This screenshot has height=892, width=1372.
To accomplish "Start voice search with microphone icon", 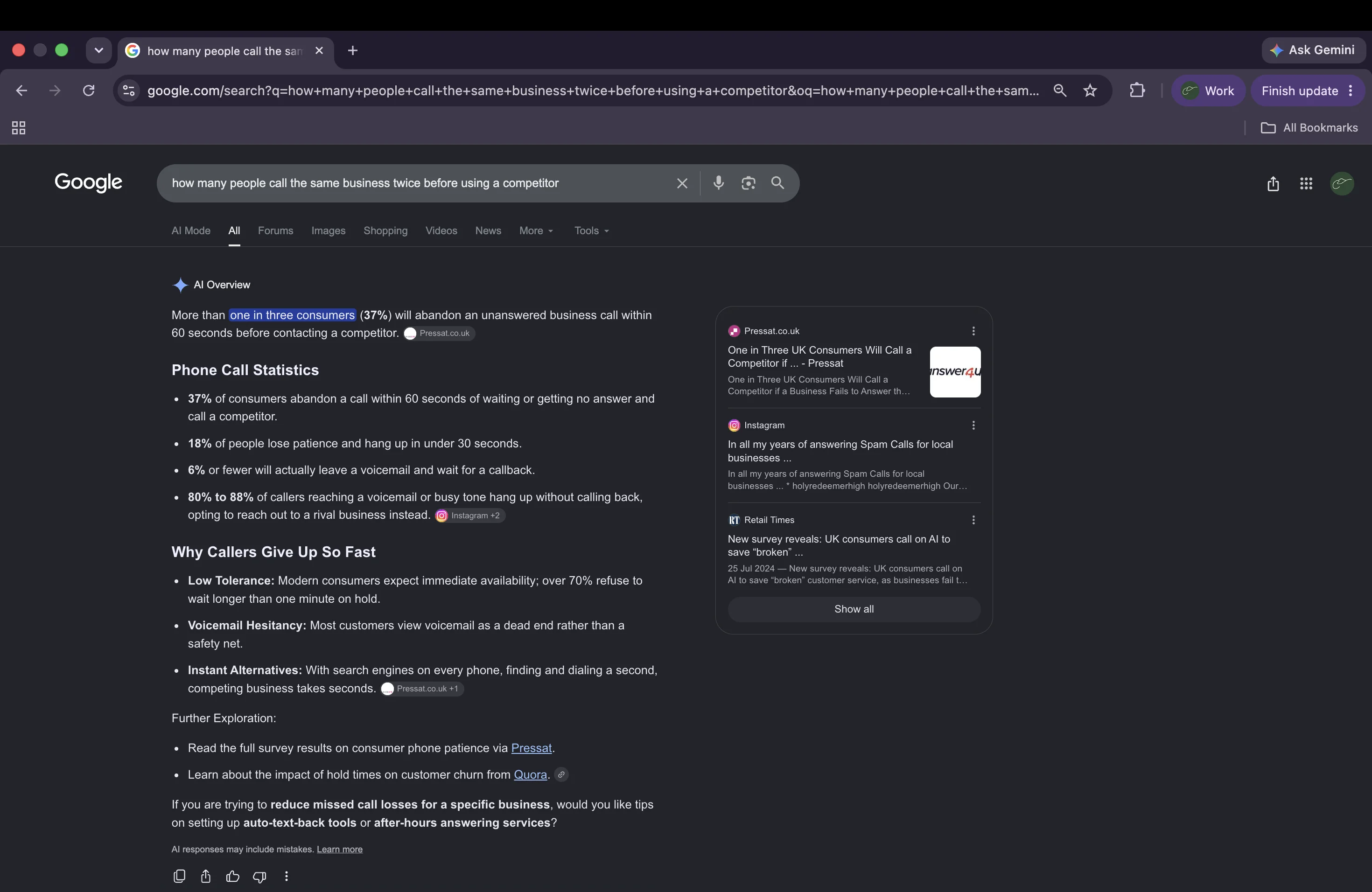I will pyautogui.click(x=718, y=183).
